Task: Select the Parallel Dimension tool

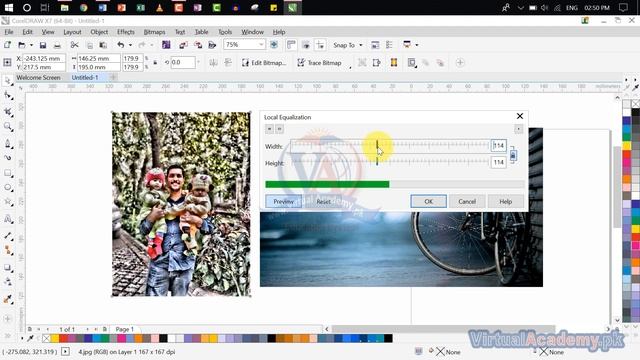Action: pyautogui.click(x=8, y=236)
